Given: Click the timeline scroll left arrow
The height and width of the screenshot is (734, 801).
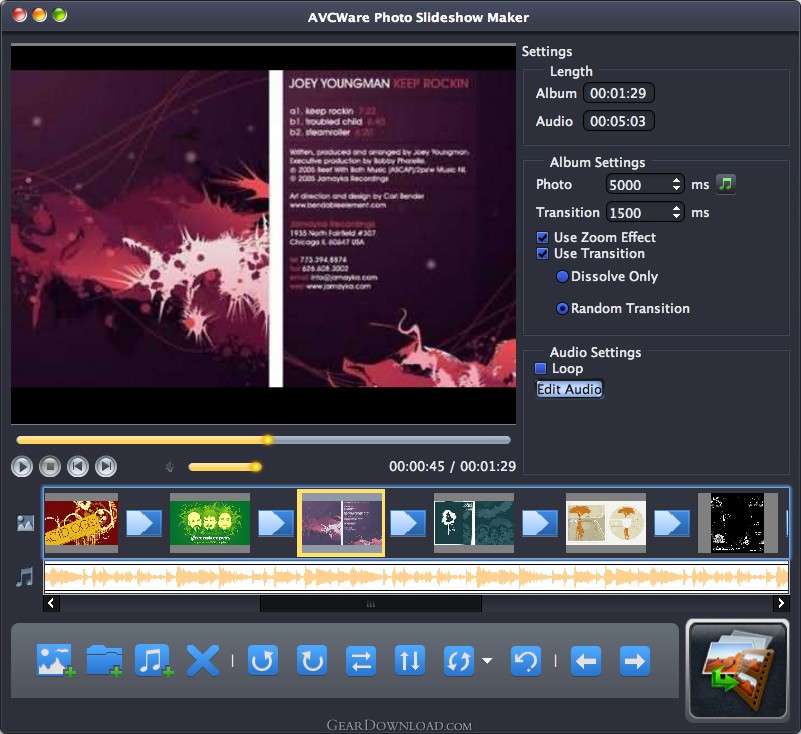Looking at the screenshot, I should 51,603.
